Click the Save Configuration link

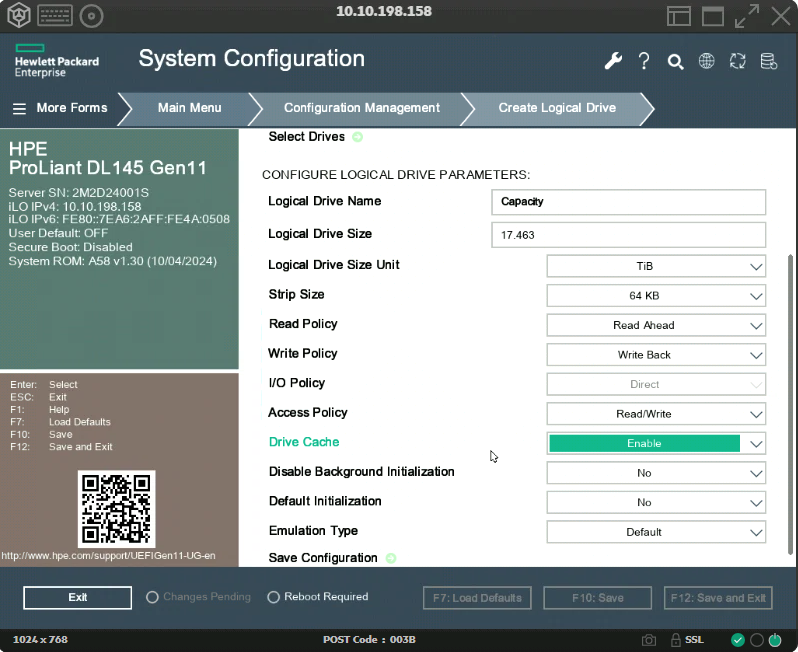coord(323,558)
